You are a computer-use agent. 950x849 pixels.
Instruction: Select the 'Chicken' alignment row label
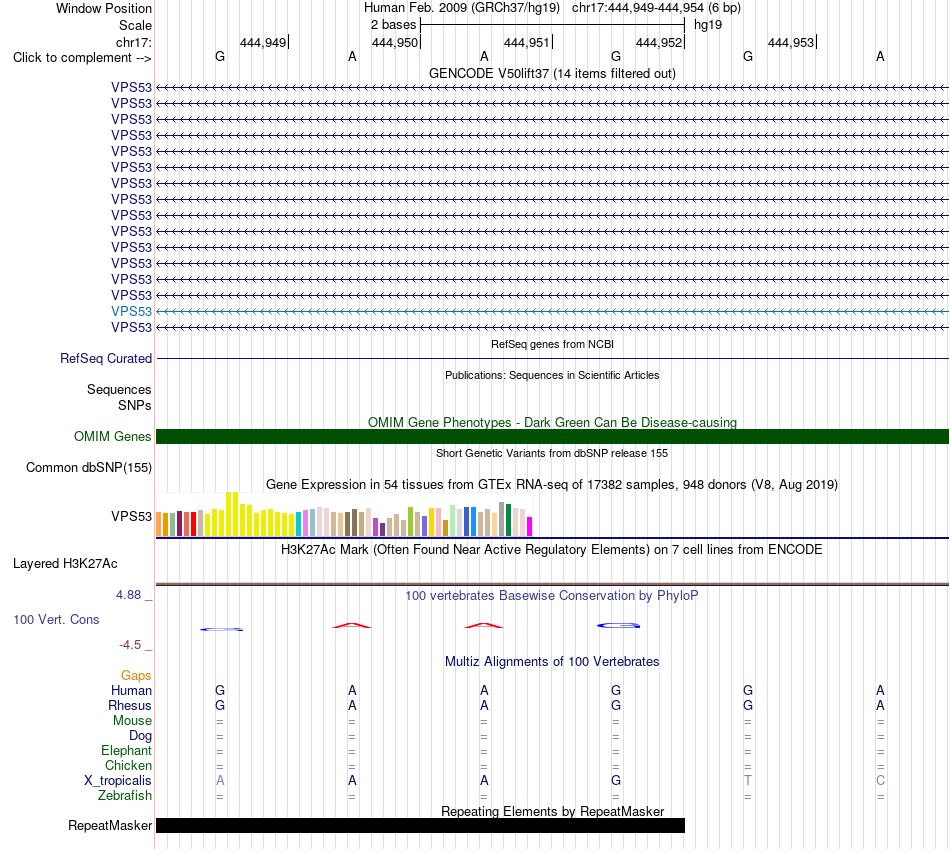[128, 766]
